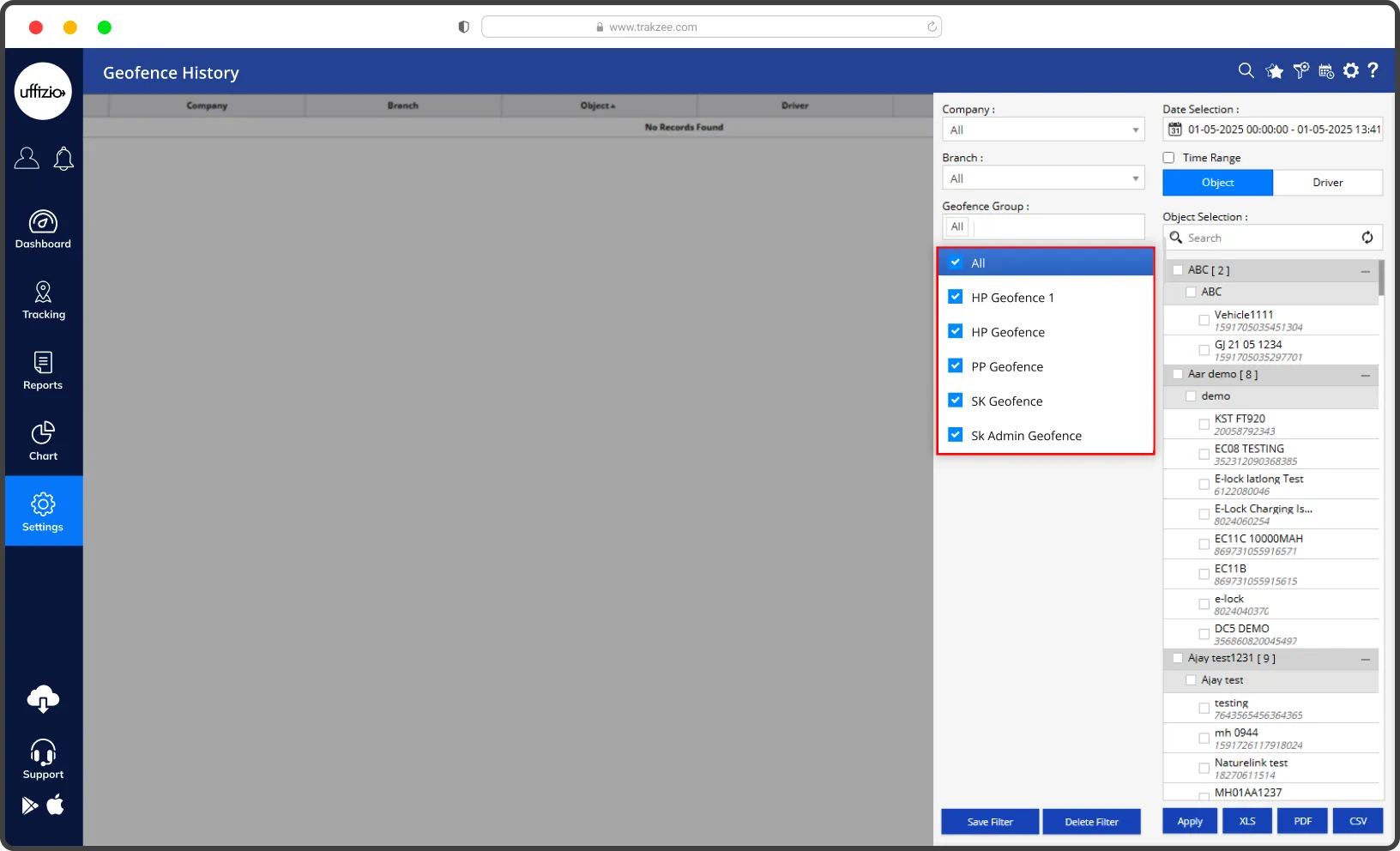This screenshot has height=851, width=1400.
Task: Go to Tracking in the sidebar
Action: point(43,300)
